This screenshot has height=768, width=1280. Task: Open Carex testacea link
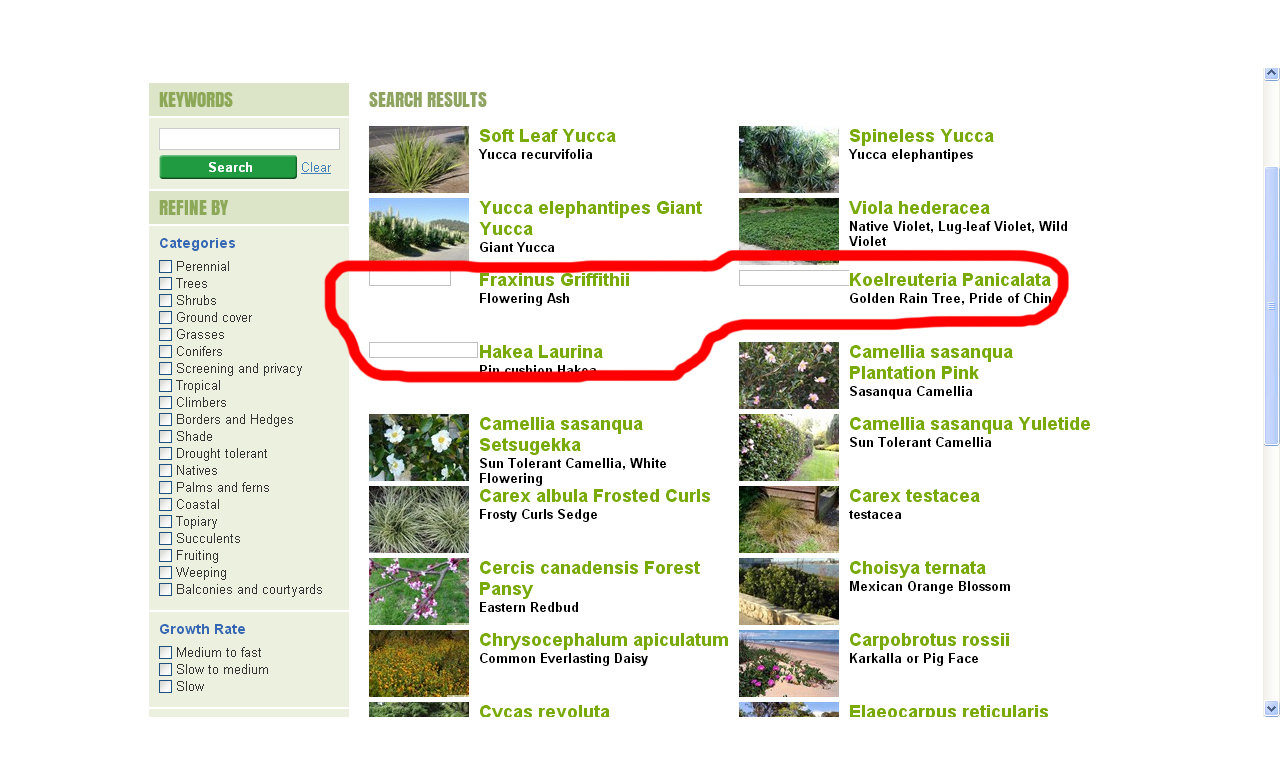coord(914,496)
